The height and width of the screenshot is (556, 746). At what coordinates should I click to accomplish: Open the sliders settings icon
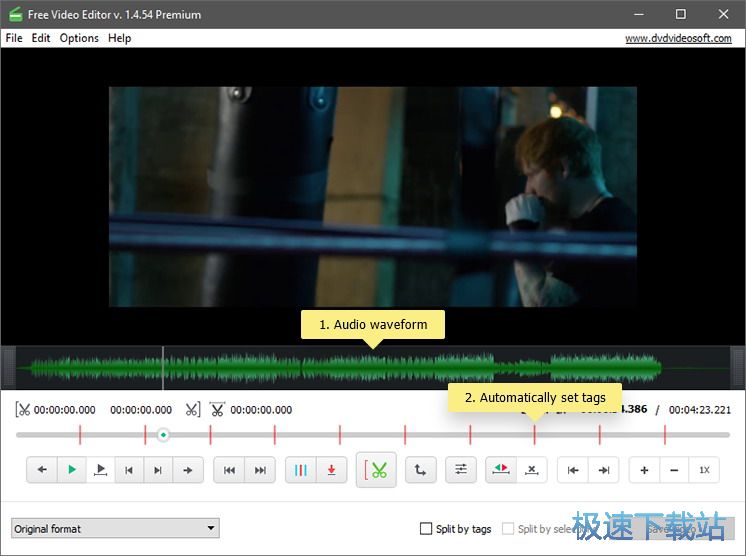pyautogui.click(x=461, y=470)
